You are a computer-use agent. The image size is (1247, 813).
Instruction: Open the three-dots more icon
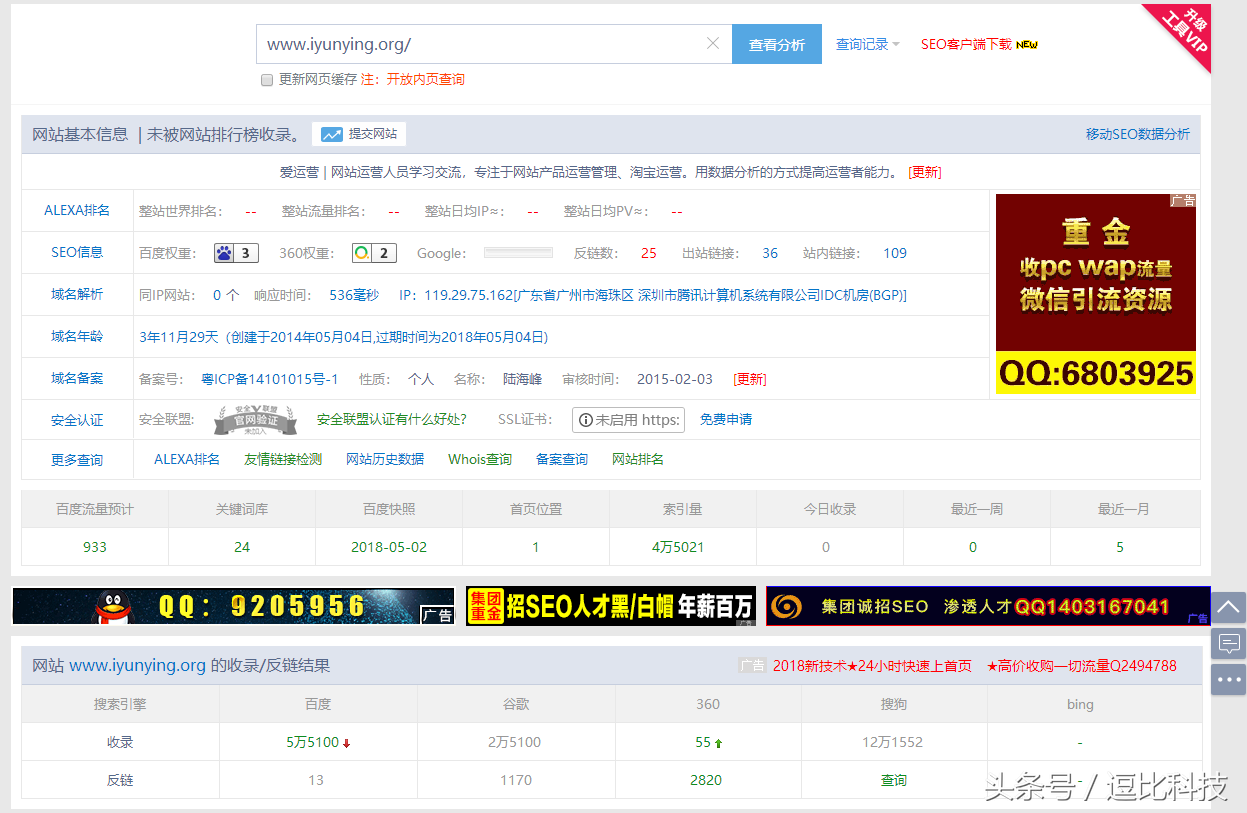point(1229,679)
